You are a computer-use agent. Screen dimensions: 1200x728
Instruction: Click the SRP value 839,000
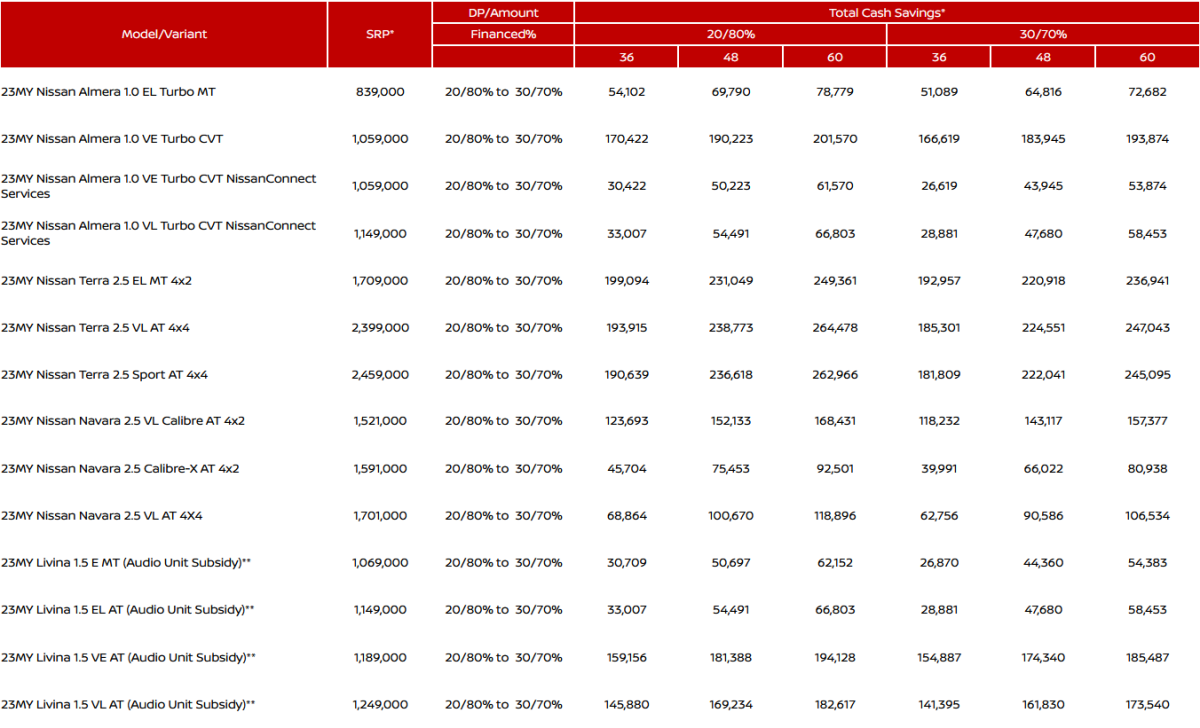click(380, 91)
